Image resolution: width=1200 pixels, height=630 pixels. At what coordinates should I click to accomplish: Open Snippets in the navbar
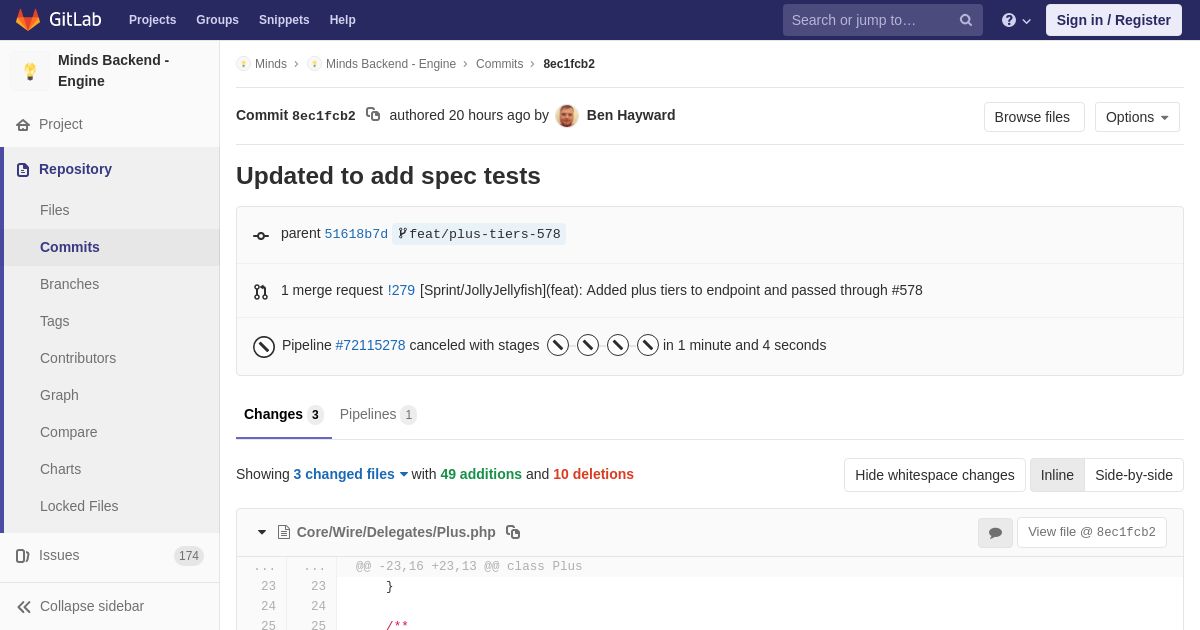[x=284, y=20]
